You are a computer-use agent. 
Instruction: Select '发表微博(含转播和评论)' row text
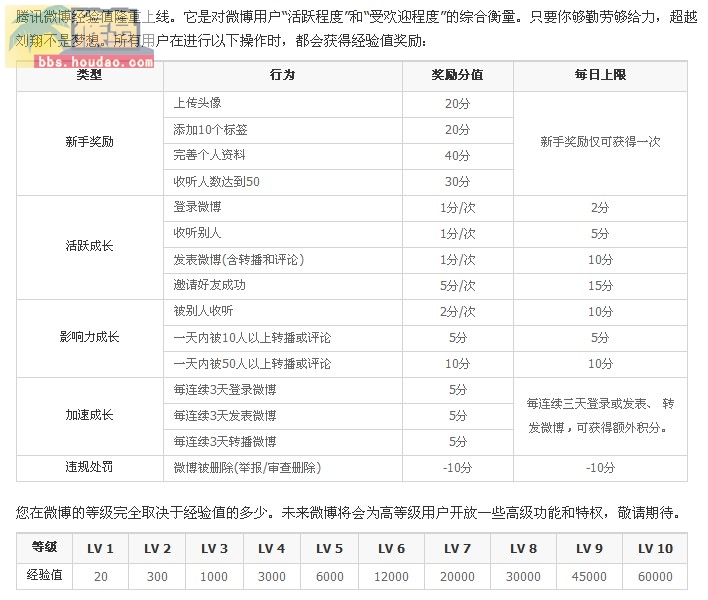pos(239,260)
